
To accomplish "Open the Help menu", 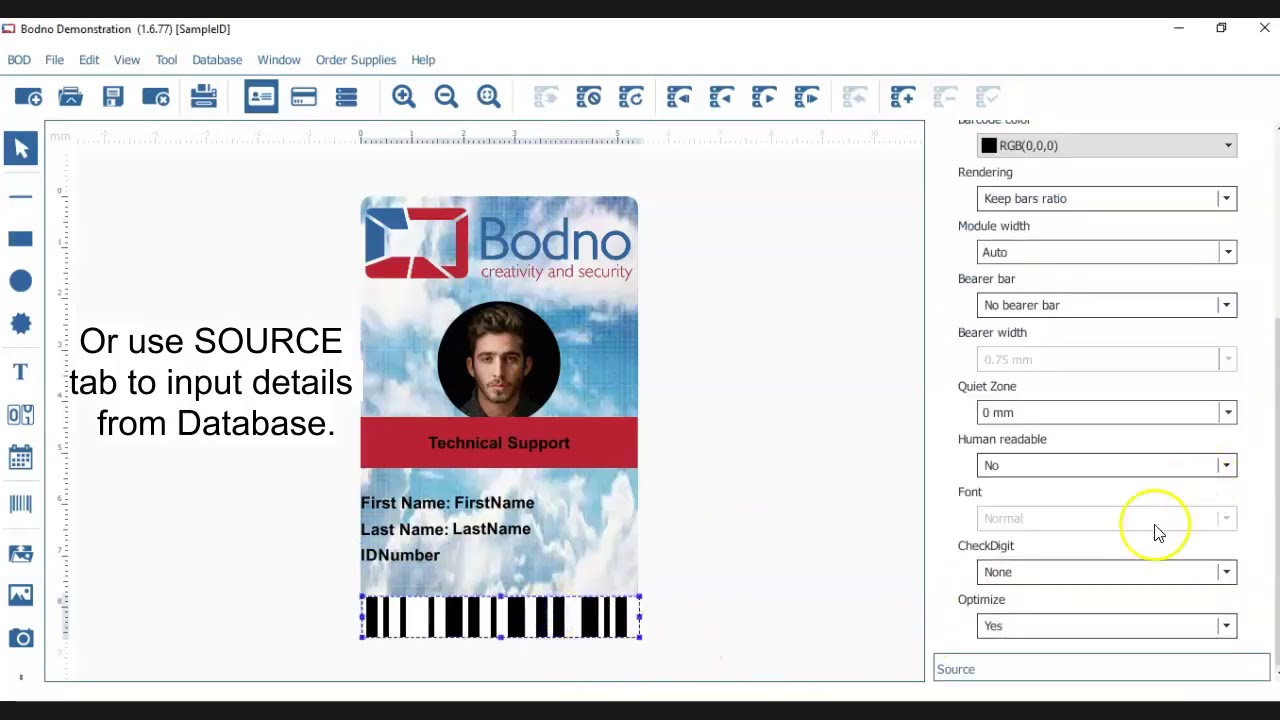I will point(423,60).
